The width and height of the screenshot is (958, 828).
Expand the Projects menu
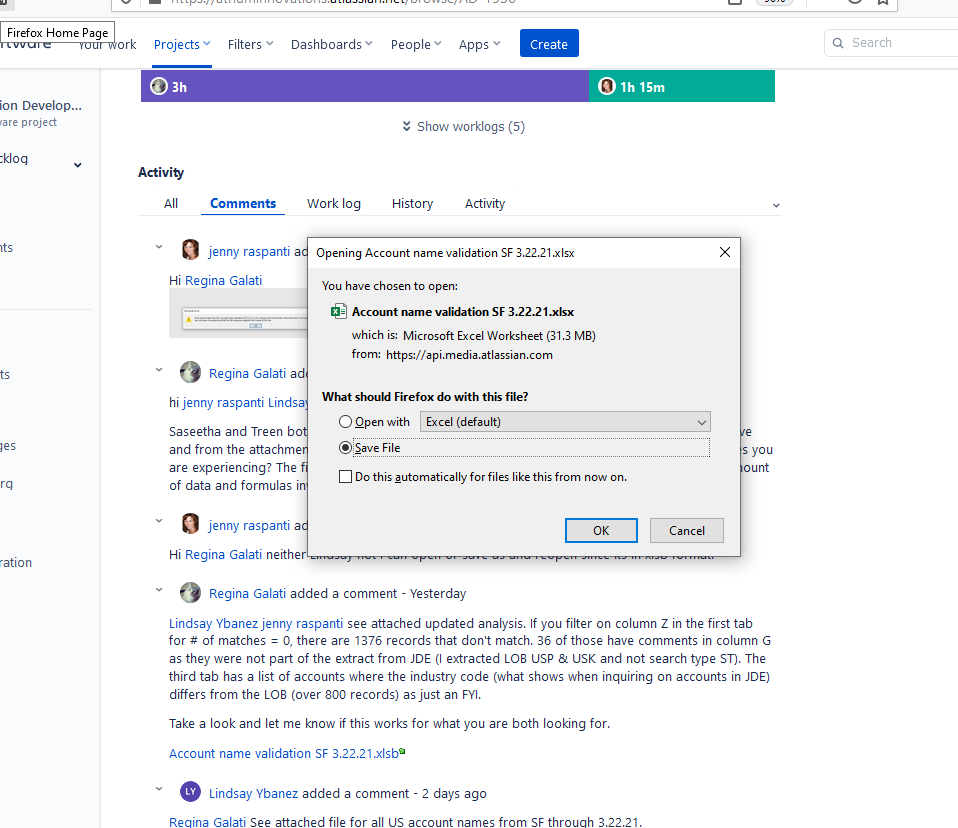182,45
